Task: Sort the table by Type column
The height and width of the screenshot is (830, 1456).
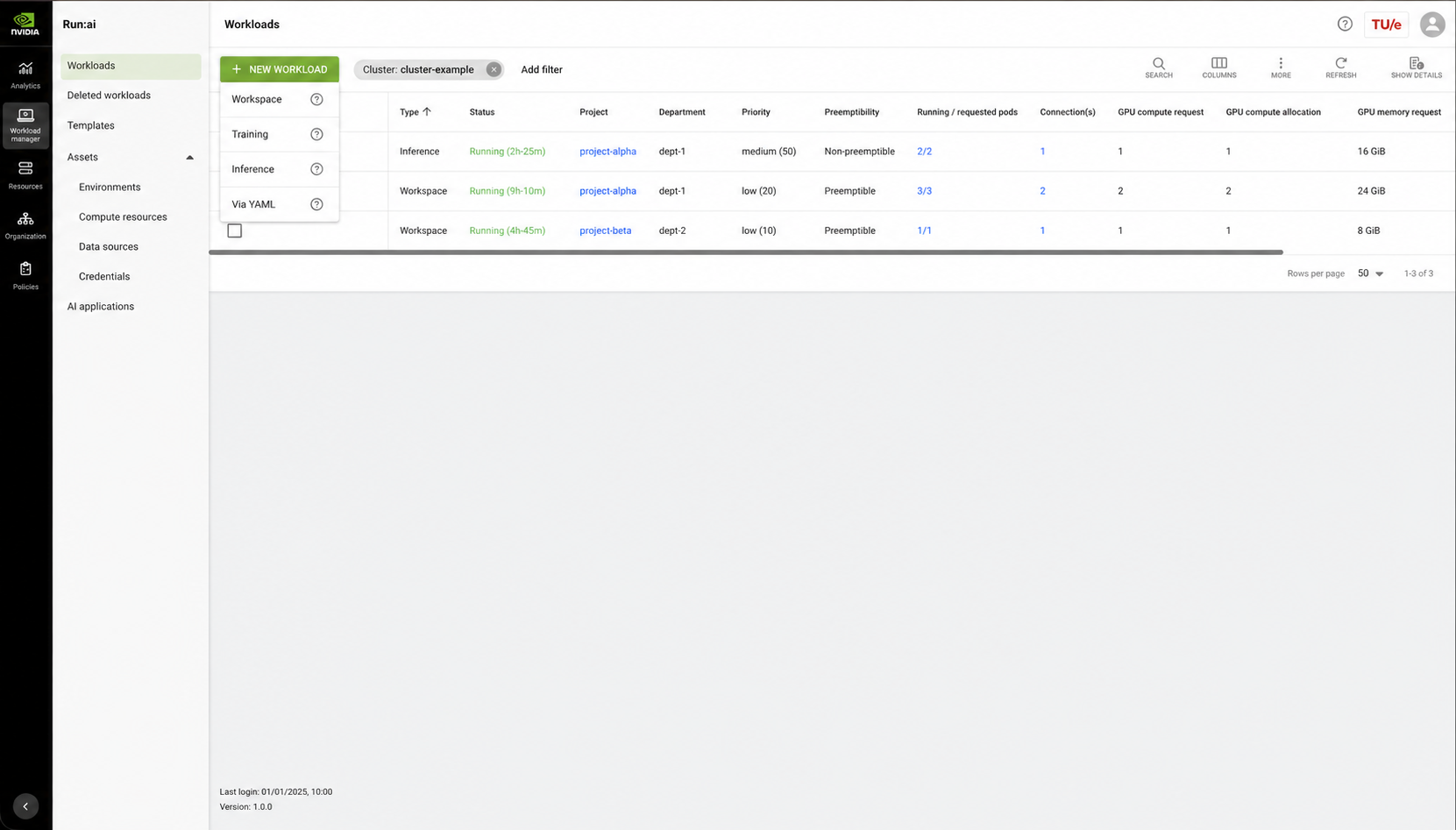Action: [415, 112]
